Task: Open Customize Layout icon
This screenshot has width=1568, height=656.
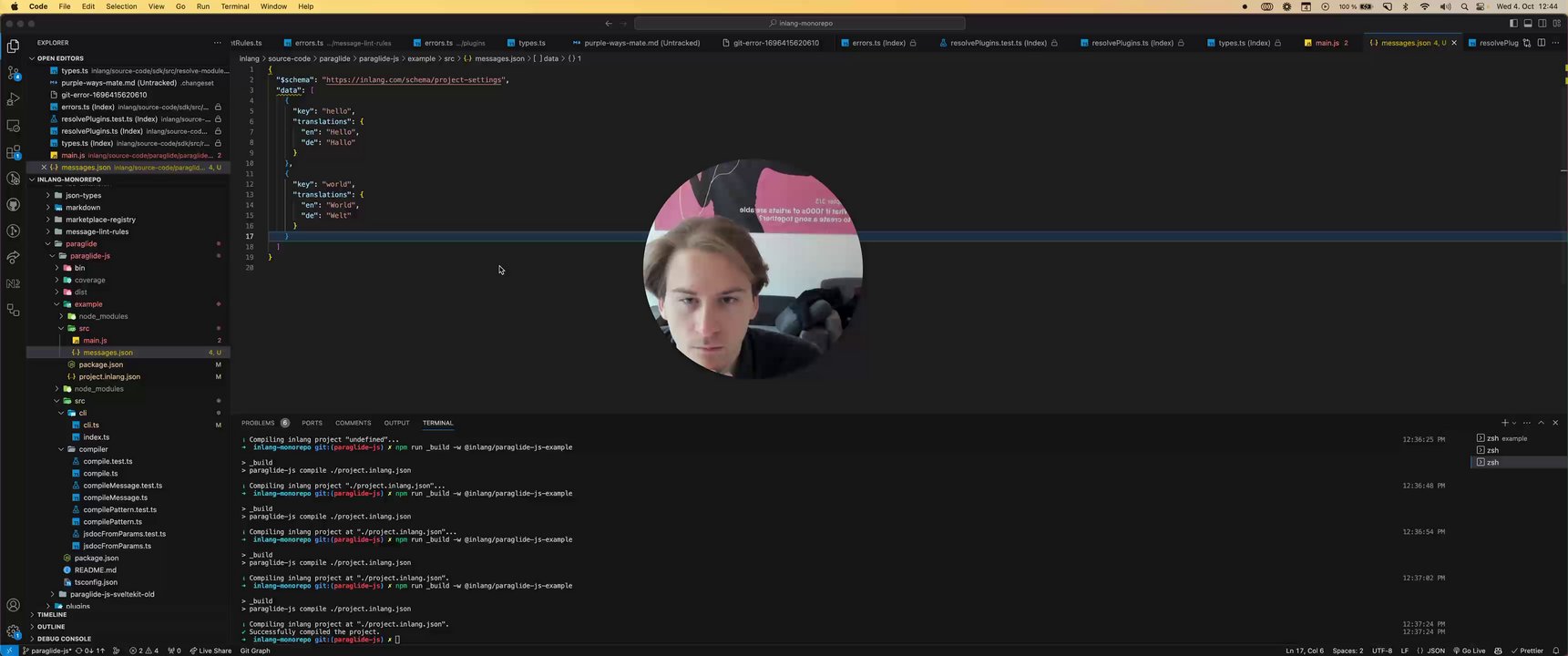Action: (x=1557, y=24)
